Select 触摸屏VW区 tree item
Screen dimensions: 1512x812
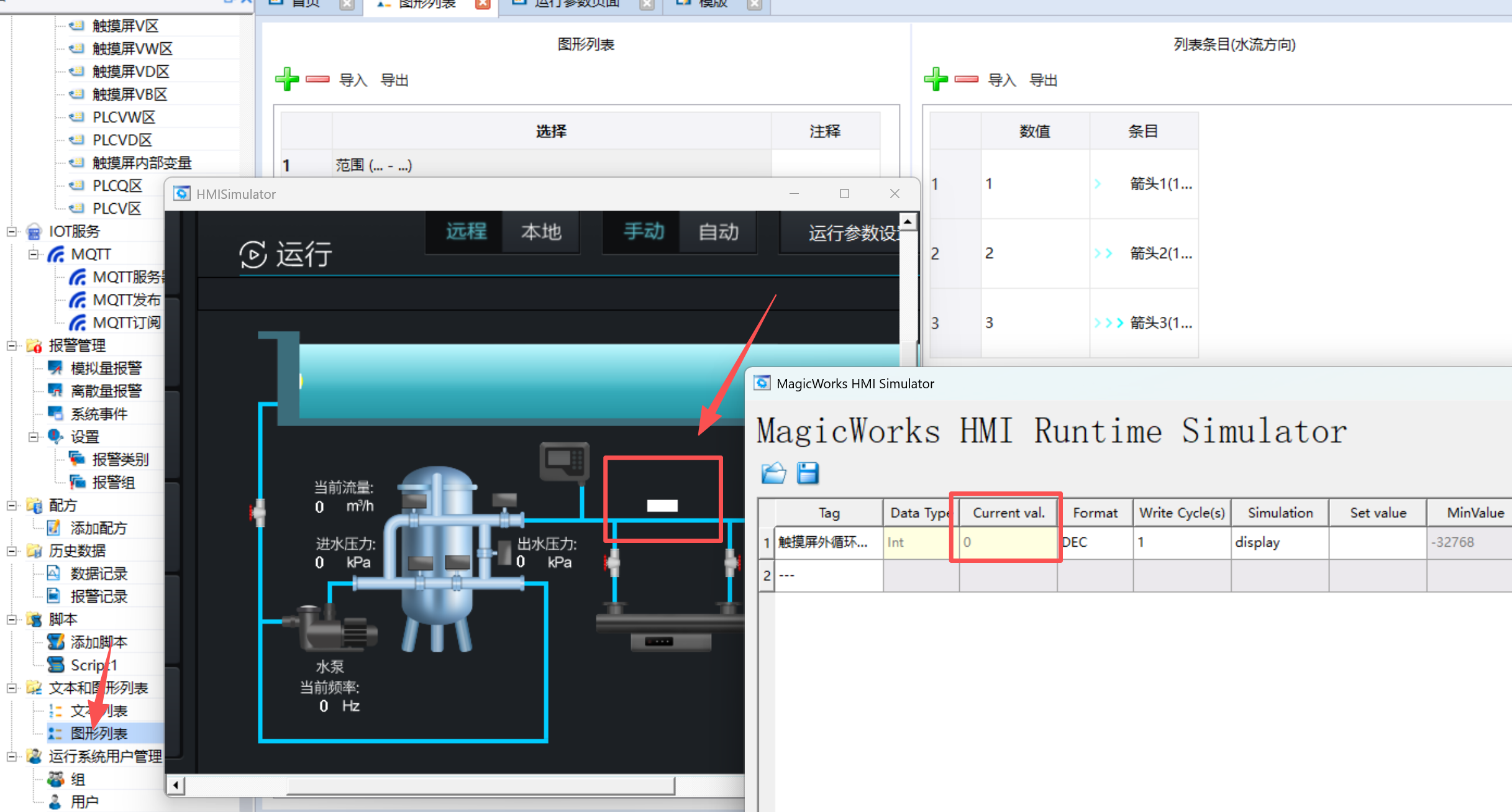point(132,48)
